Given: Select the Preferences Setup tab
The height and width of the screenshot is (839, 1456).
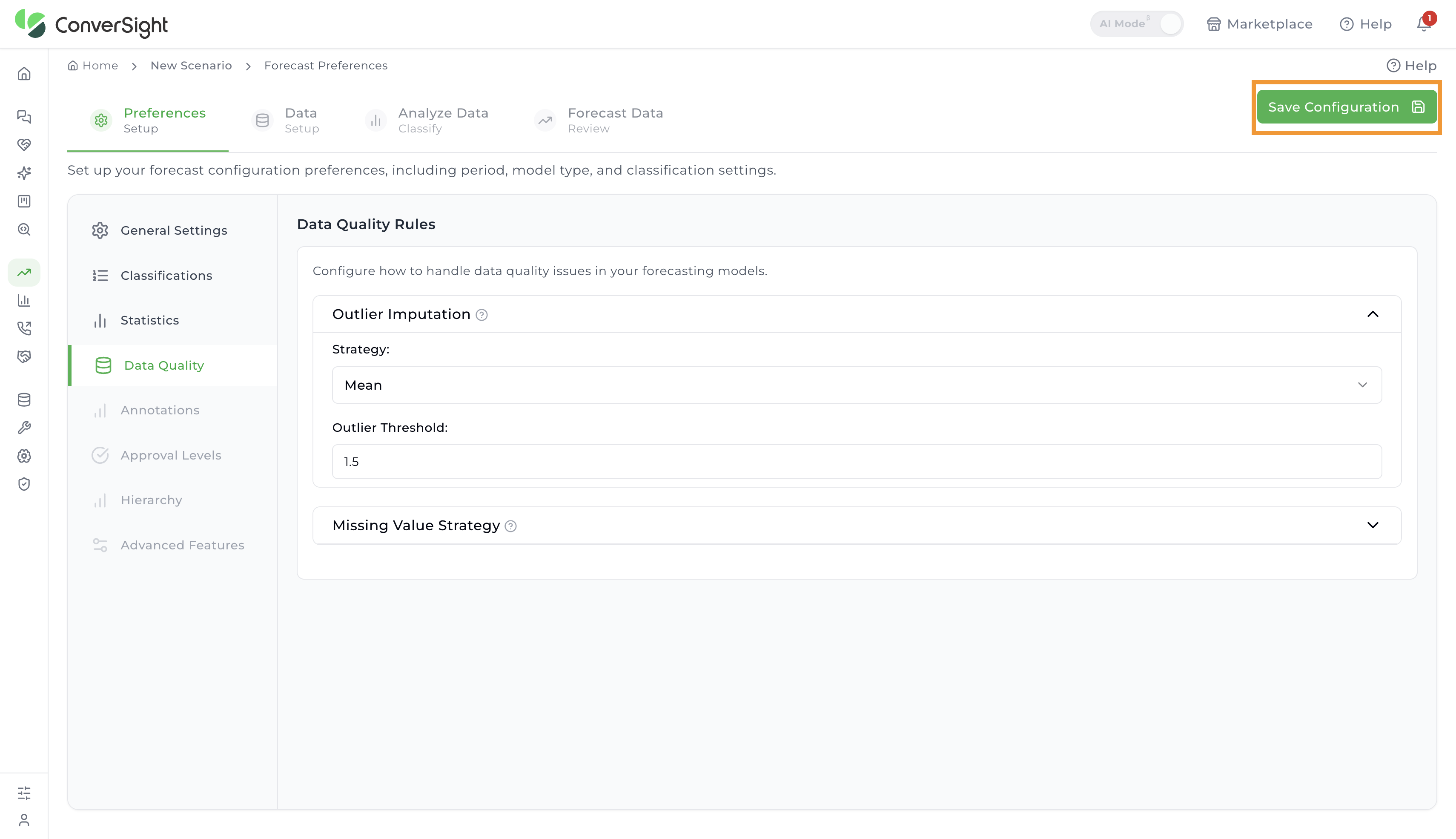Looking at the screenshot, I should tap(147, 121).
